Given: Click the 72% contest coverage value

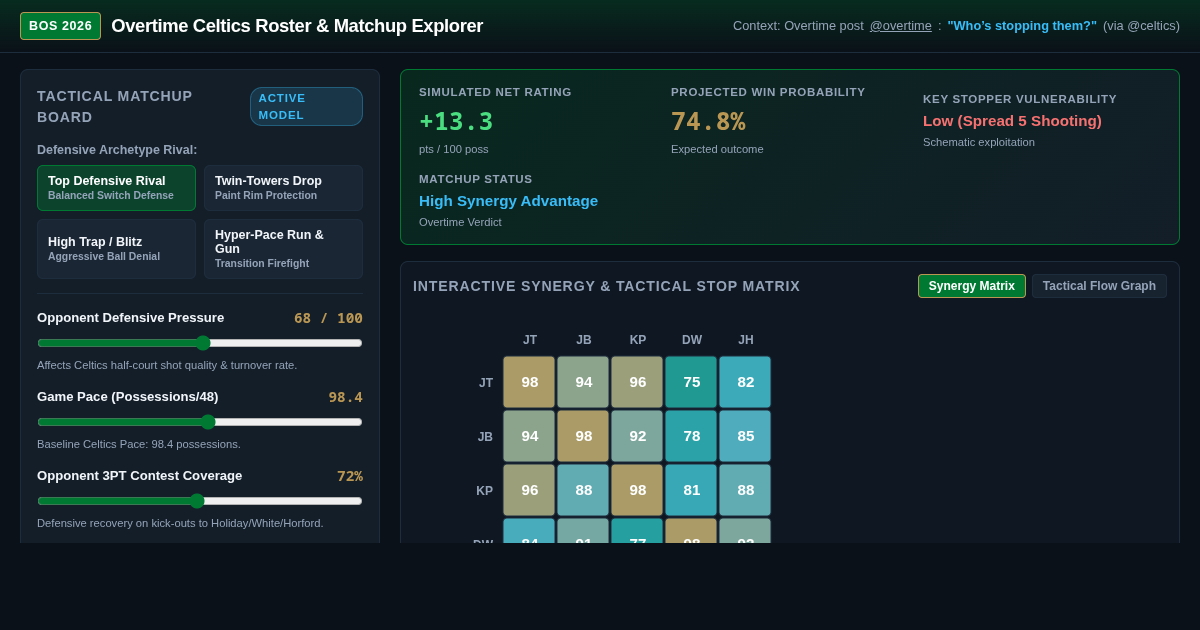Looking at the screenshot, I should (x=350, y=476).
